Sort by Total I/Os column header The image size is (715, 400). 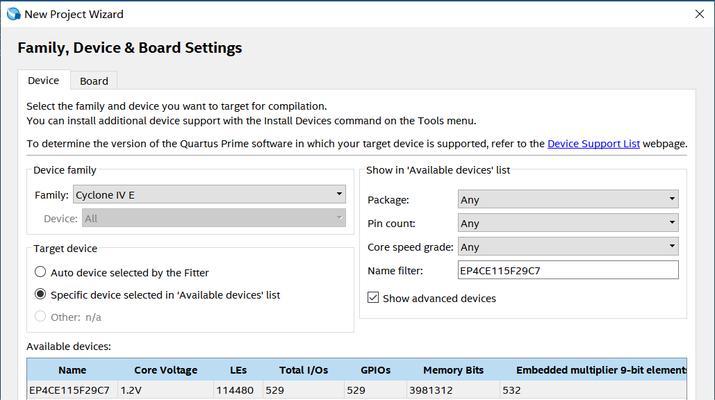(303, 370)
